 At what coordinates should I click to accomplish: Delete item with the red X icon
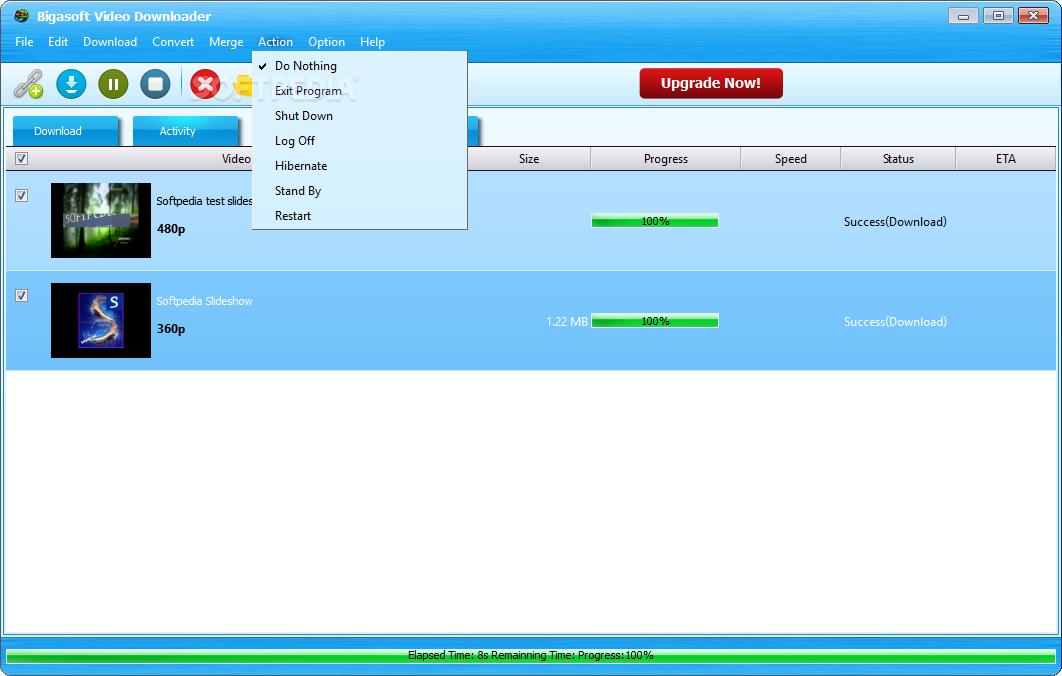tap(205, 84)
